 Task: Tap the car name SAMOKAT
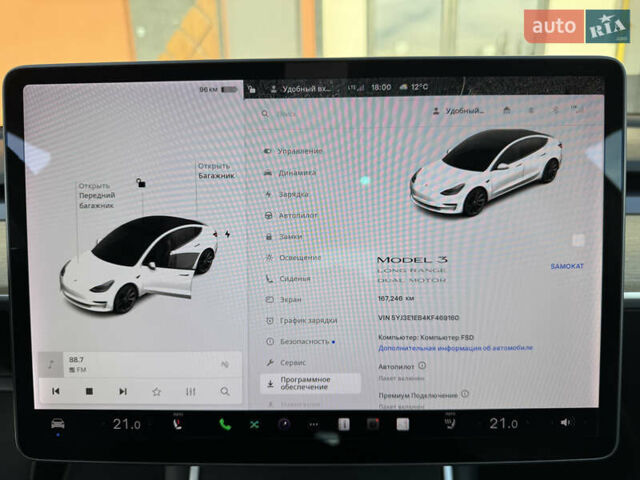coord(567,266)
